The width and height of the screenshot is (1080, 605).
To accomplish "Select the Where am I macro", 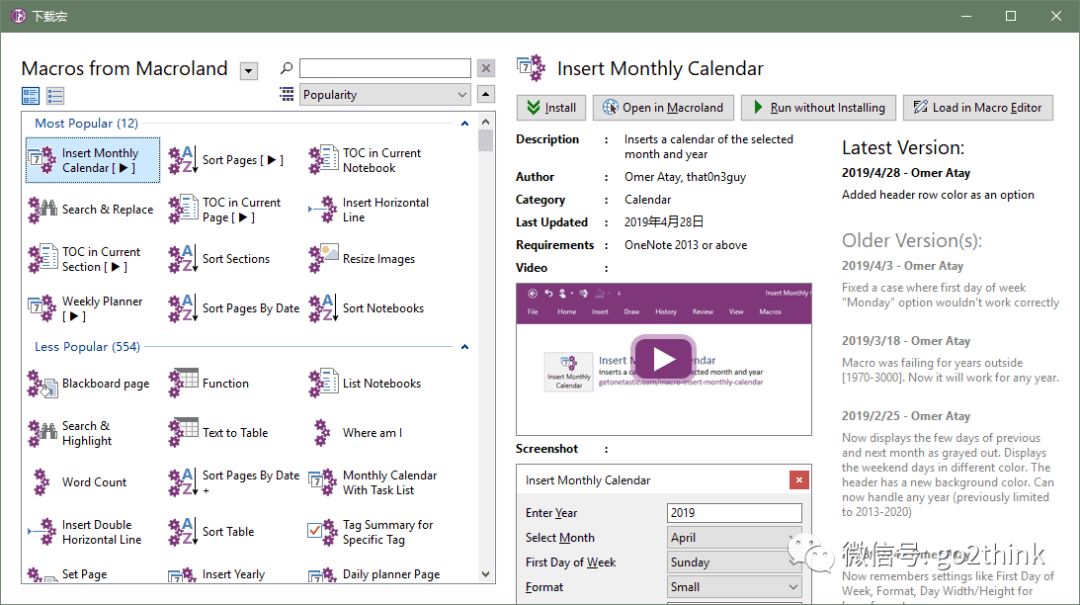I will [357, 433].
